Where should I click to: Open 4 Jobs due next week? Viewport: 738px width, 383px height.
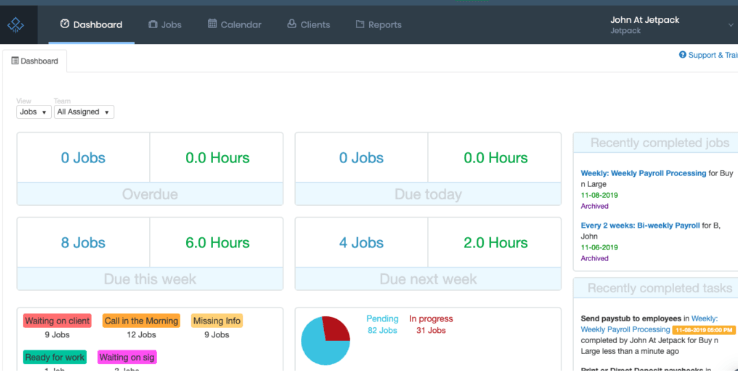point(361,242)
